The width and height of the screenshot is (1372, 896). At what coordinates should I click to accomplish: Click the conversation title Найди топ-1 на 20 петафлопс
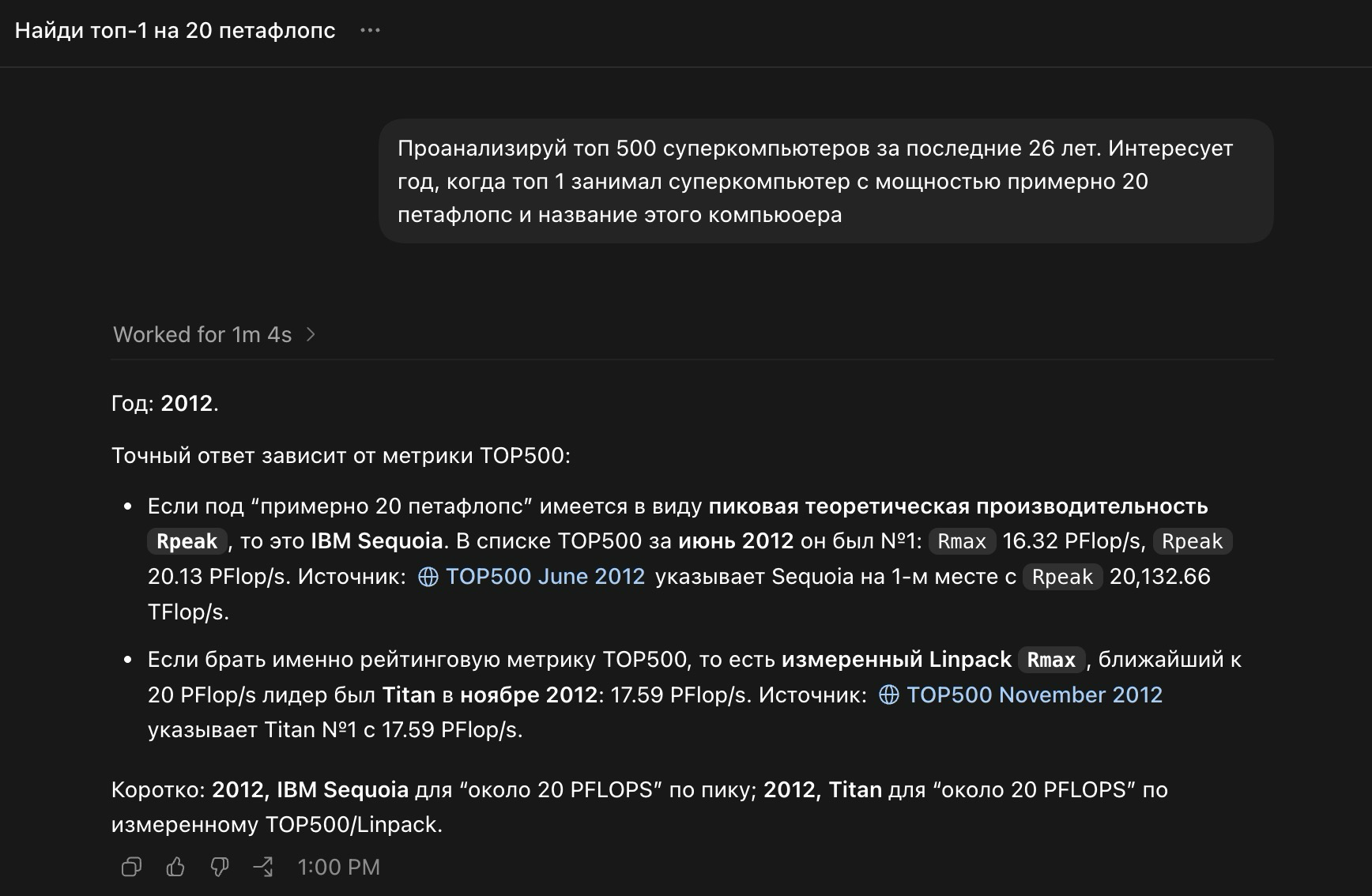pyautogui.click(x=175, y=31)
